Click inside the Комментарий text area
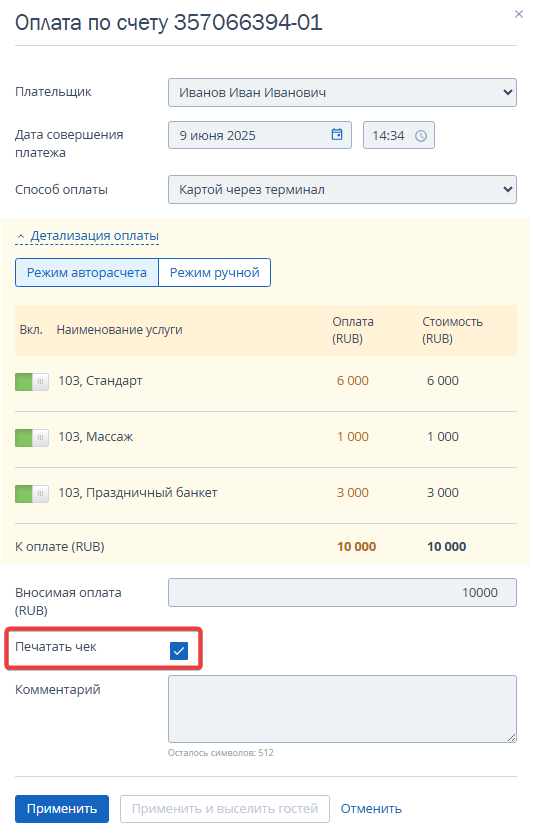The width and height of the screenshot is (533, 833). (x=342, y=709)
